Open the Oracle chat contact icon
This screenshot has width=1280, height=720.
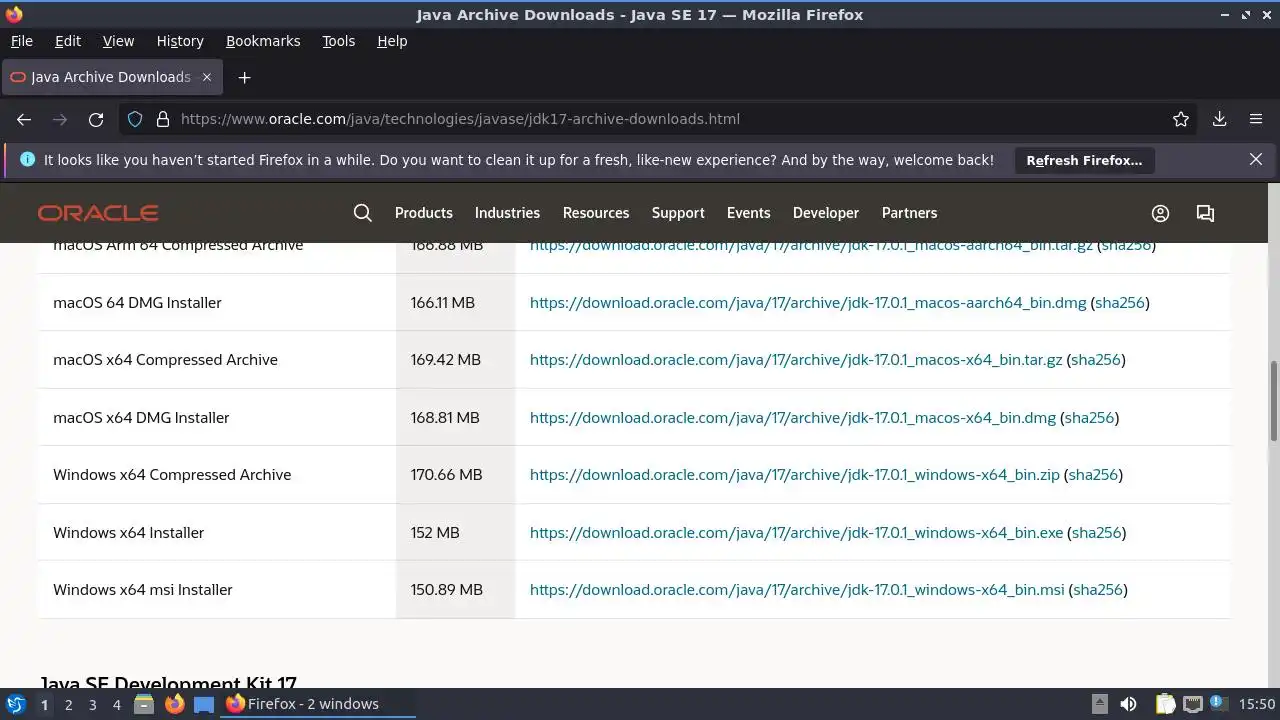point(1205,213)
